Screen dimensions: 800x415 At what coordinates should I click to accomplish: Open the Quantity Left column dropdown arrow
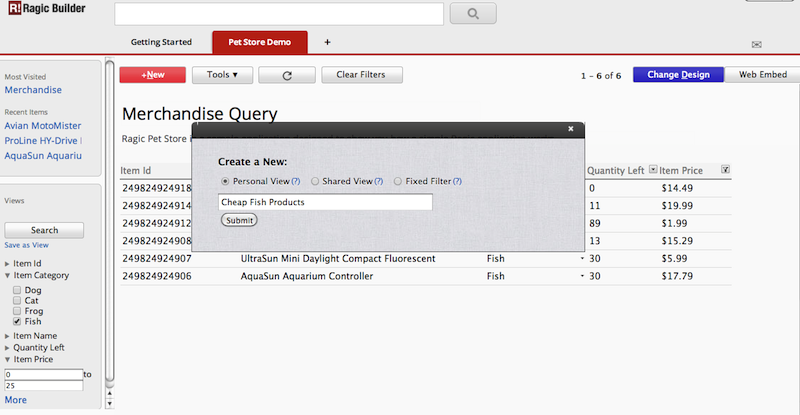pos(653,170)
